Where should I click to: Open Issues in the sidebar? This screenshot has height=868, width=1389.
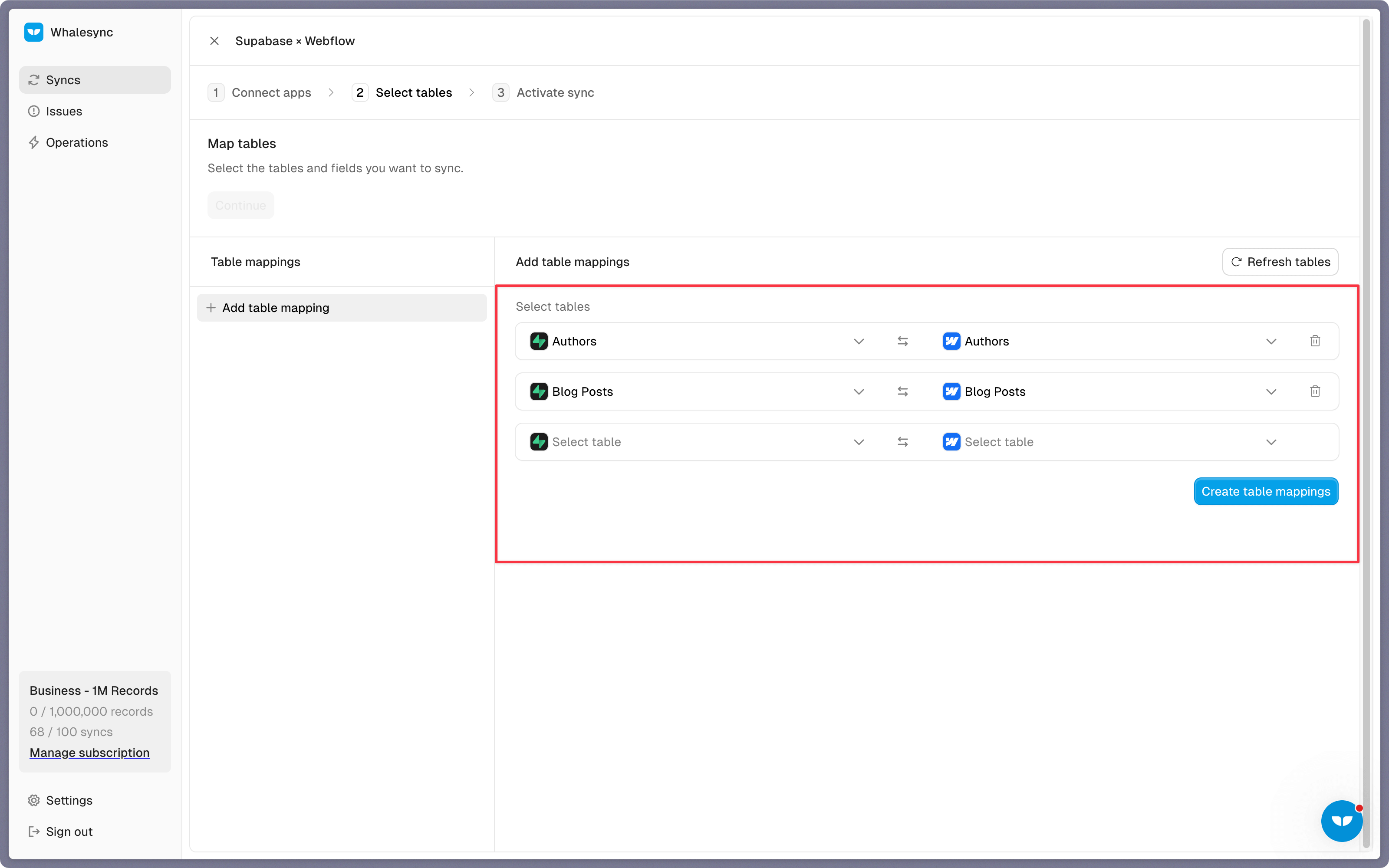point(64,112)
